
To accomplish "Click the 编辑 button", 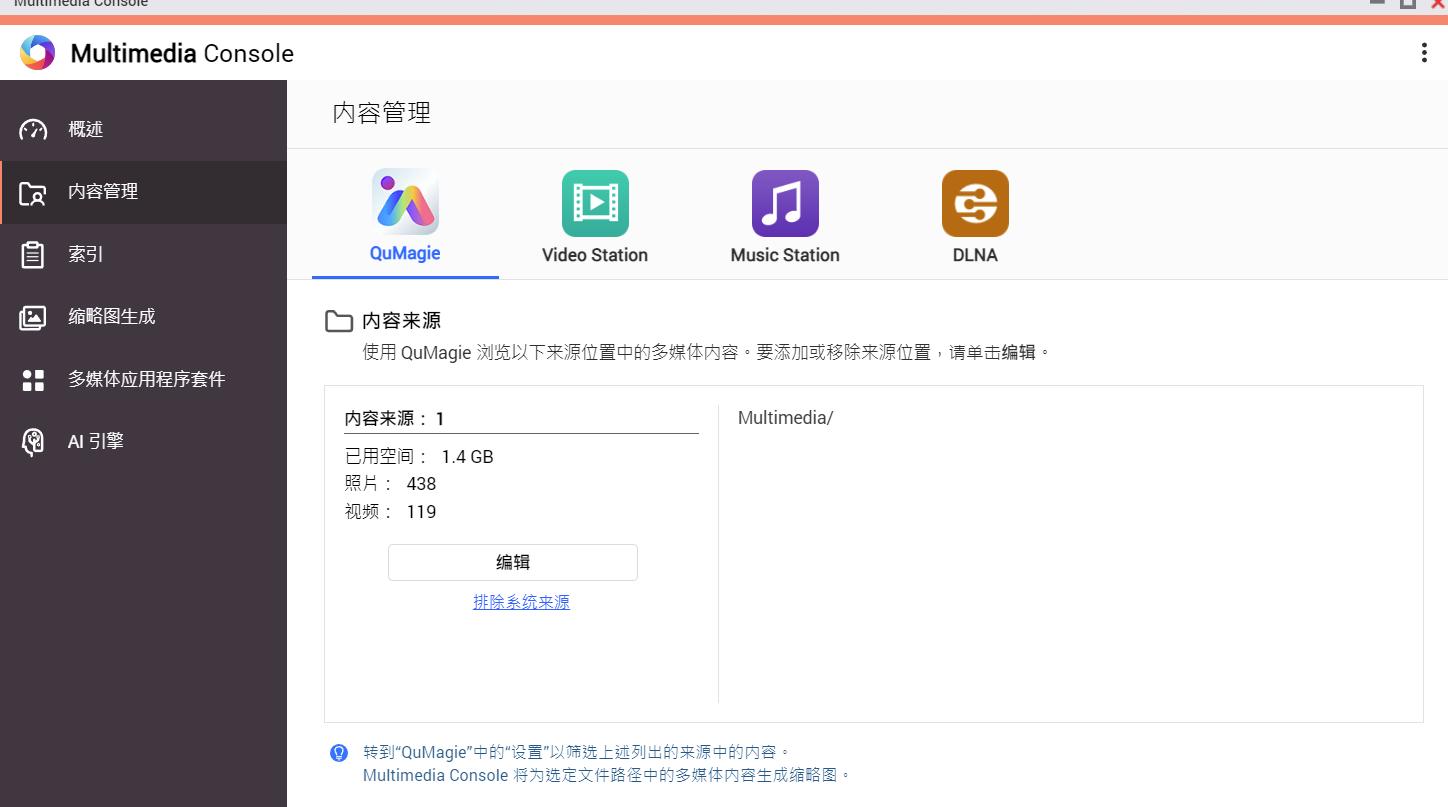I will click(x=512, y=562).
